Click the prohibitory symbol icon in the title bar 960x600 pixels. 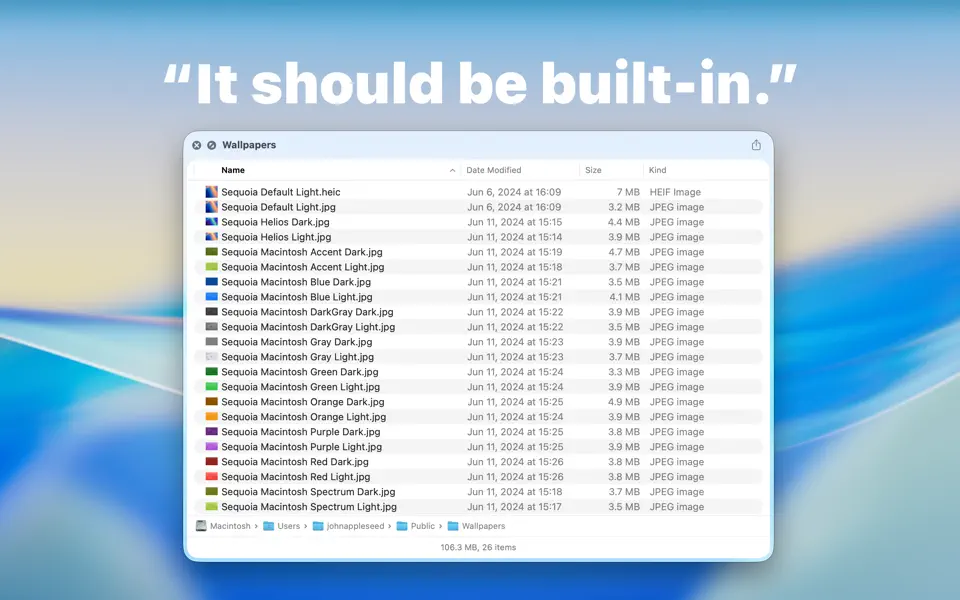(210, 144)
